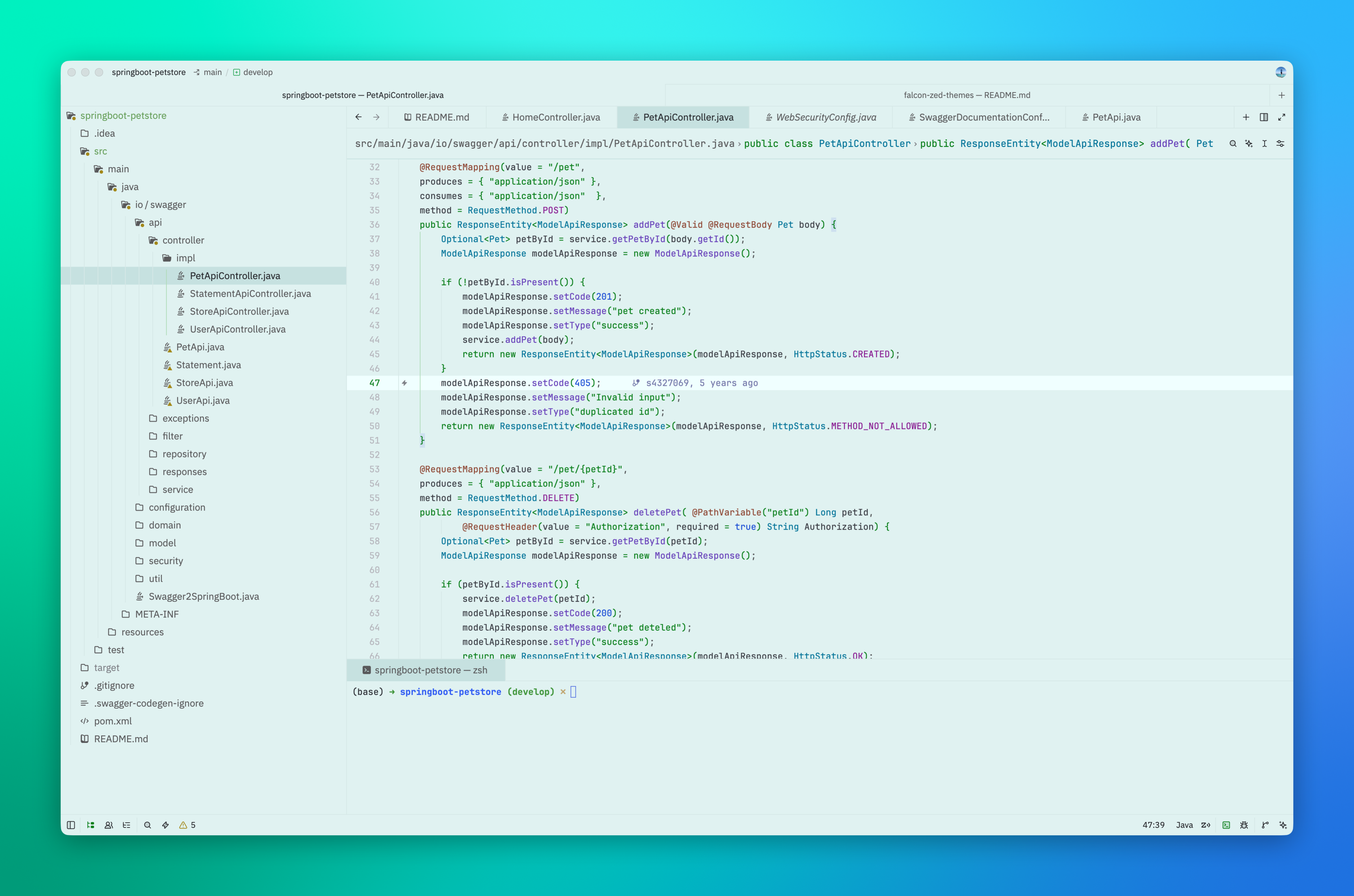This screenshot has width=1354, height=896.
Task: Open the collaboration panel icon
Action: click(x=109, y=824)
